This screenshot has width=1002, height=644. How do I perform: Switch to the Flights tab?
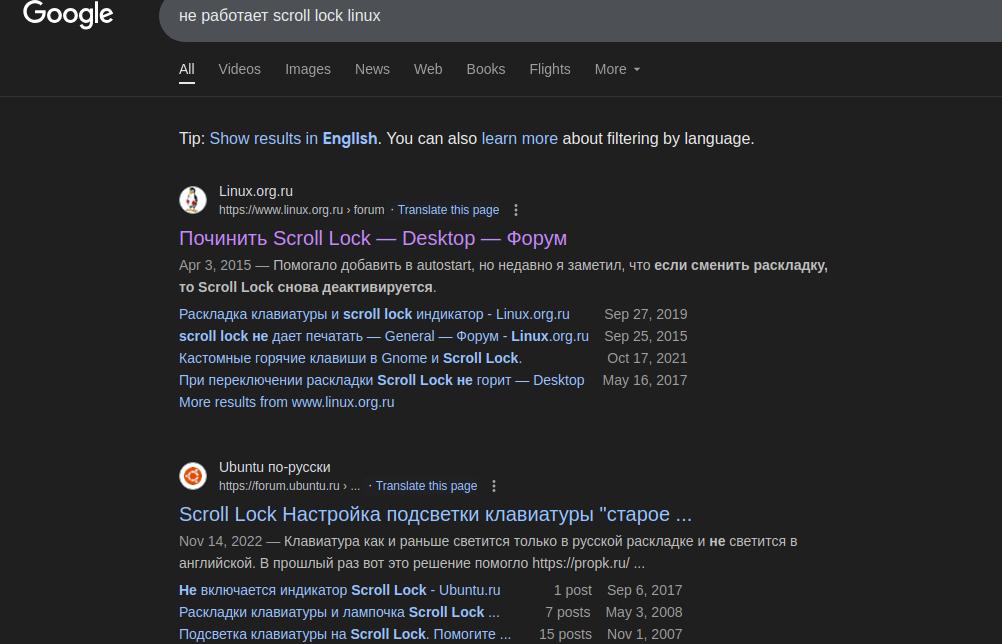point(550,69)
